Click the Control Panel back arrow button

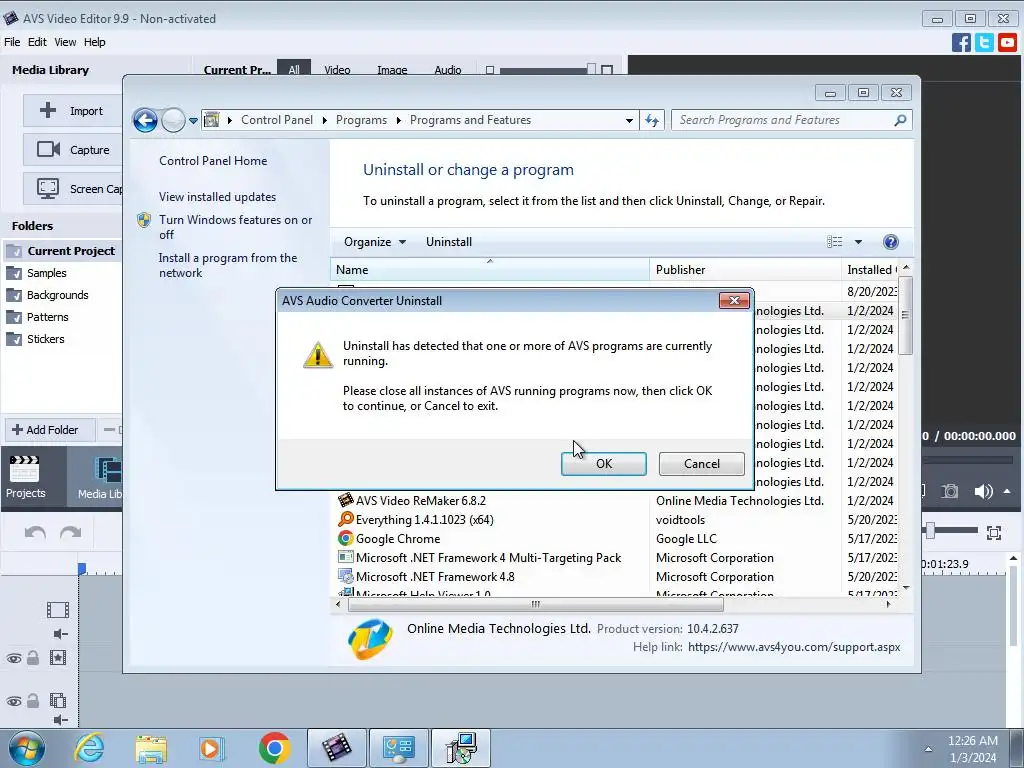point(145,120)
